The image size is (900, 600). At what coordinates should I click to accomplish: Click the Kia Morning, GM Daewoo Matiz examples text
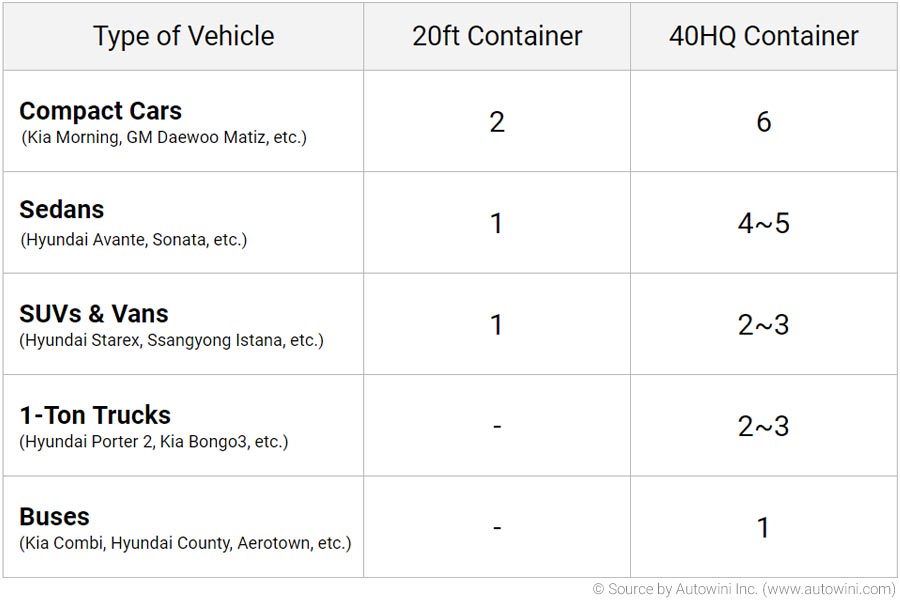(x=164, y=137)
